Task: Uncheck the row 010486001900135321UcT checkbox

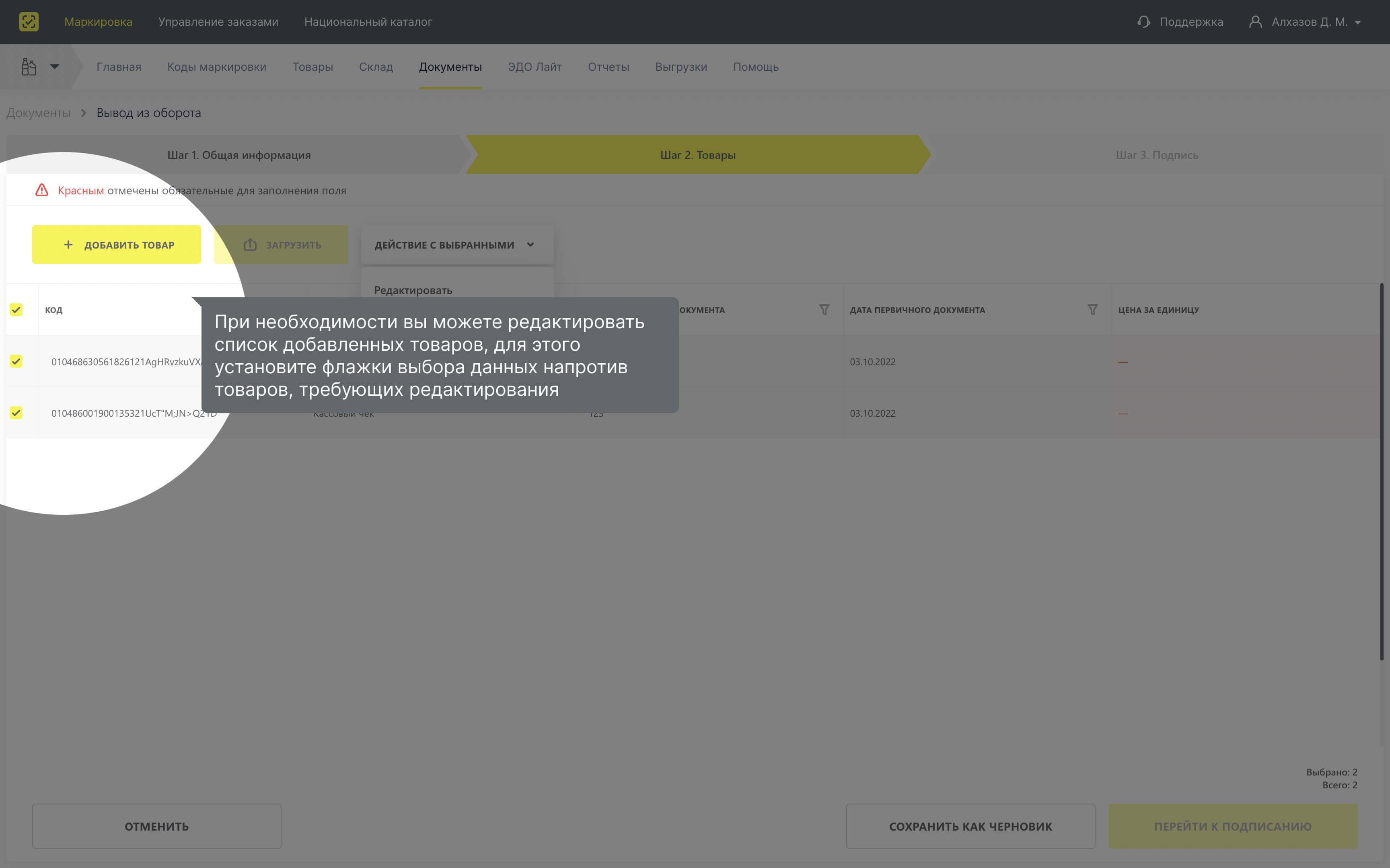Action: point(16,413)
